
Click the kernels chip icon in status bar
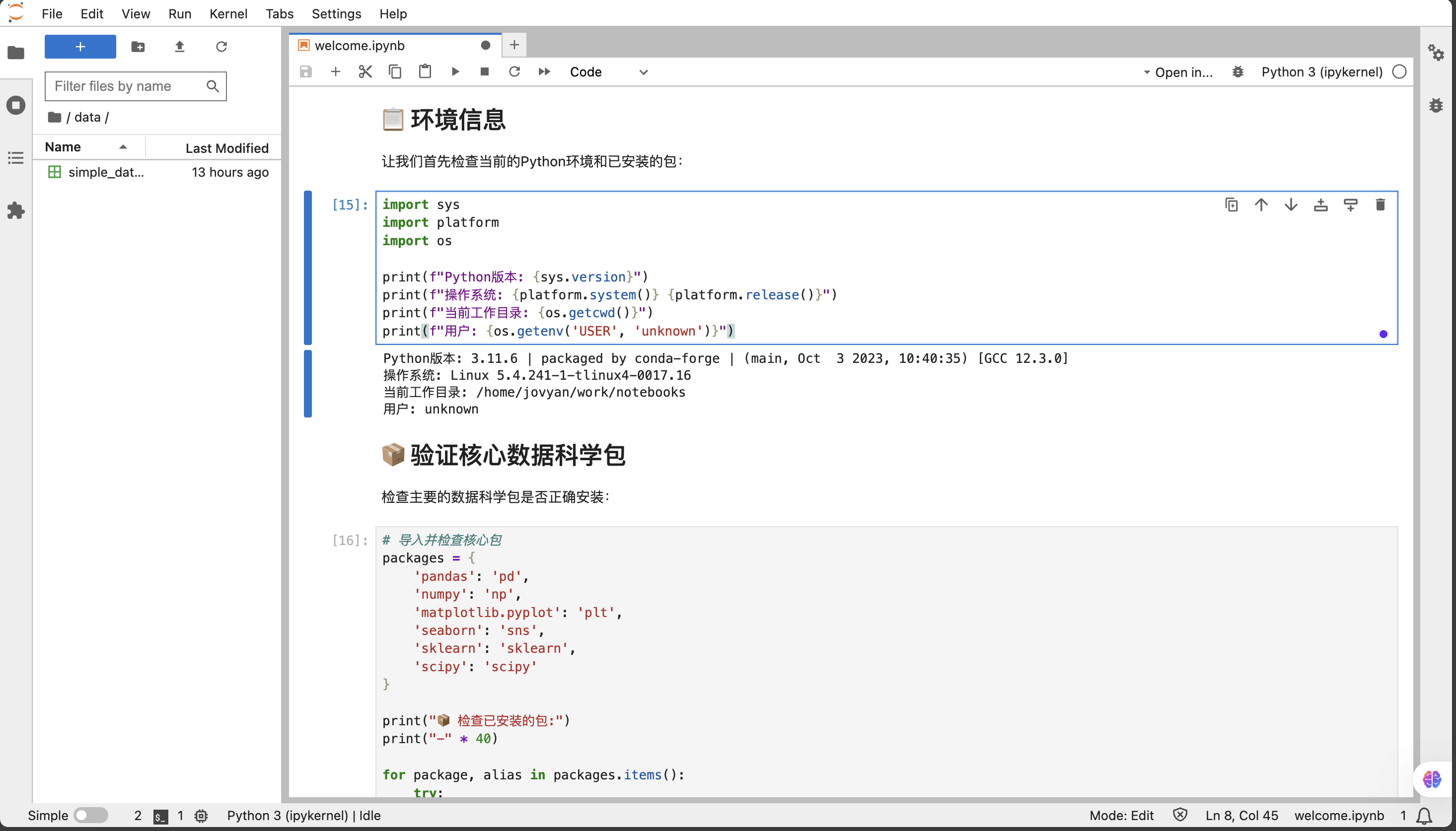tap(201, 816)
